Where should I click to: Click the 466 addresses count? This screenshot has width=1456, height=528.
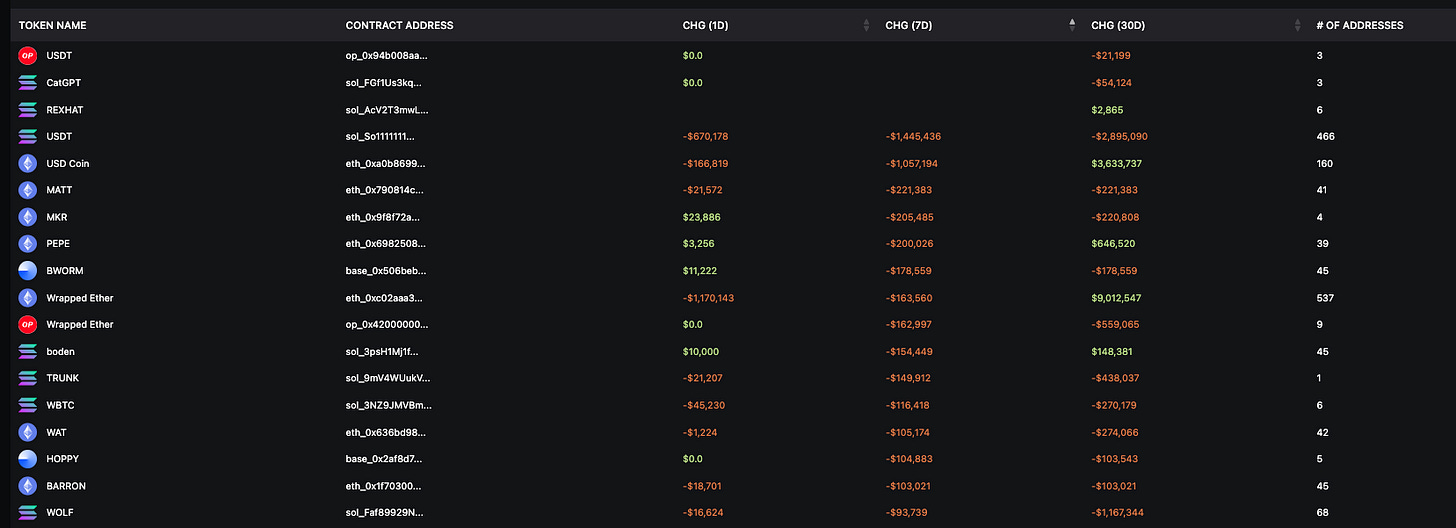(x=1326, y=137)
